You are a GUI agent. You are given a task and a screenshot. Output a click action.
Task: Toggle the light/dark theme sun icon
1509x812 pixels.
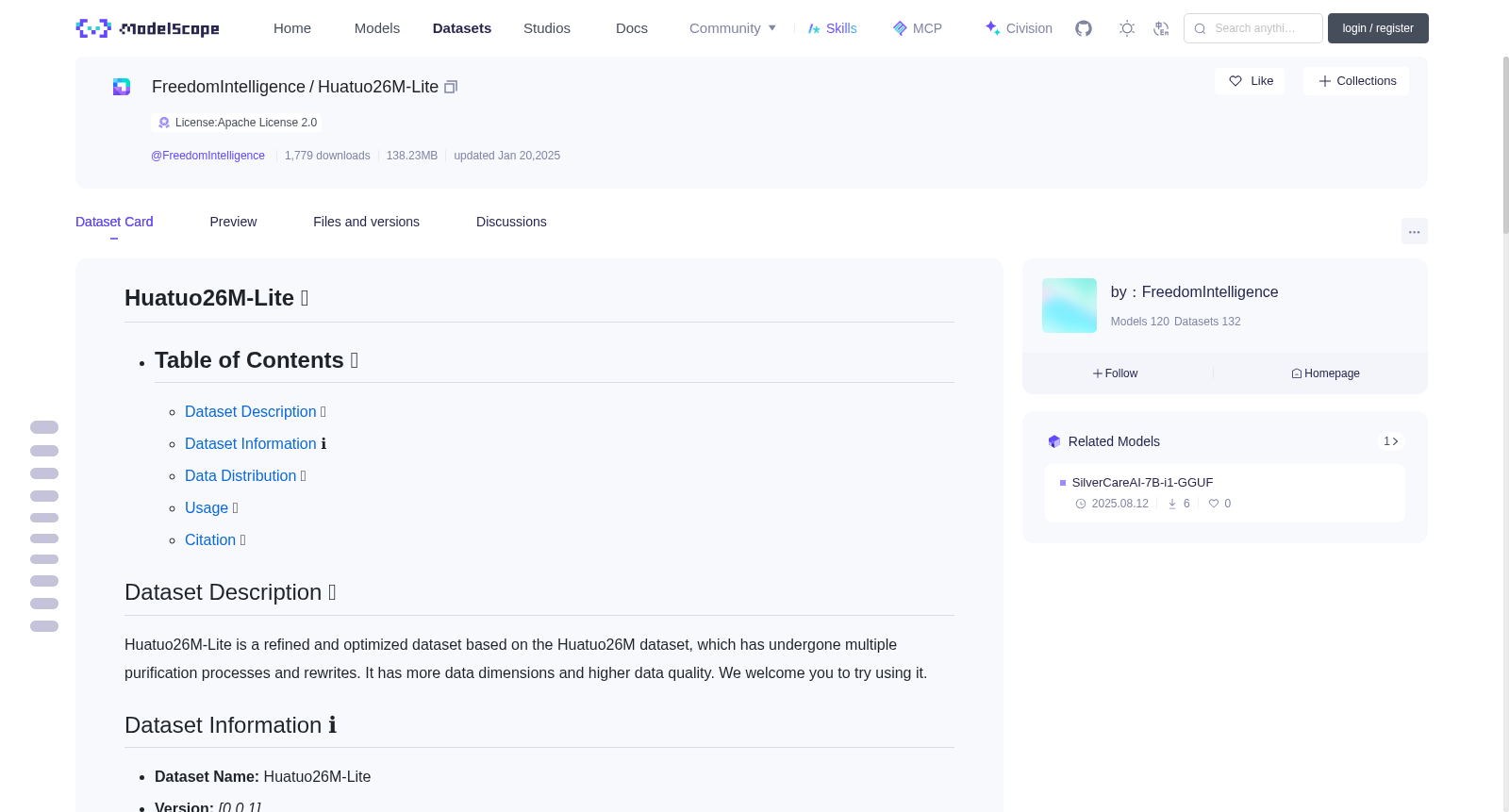pos(1127,28)
